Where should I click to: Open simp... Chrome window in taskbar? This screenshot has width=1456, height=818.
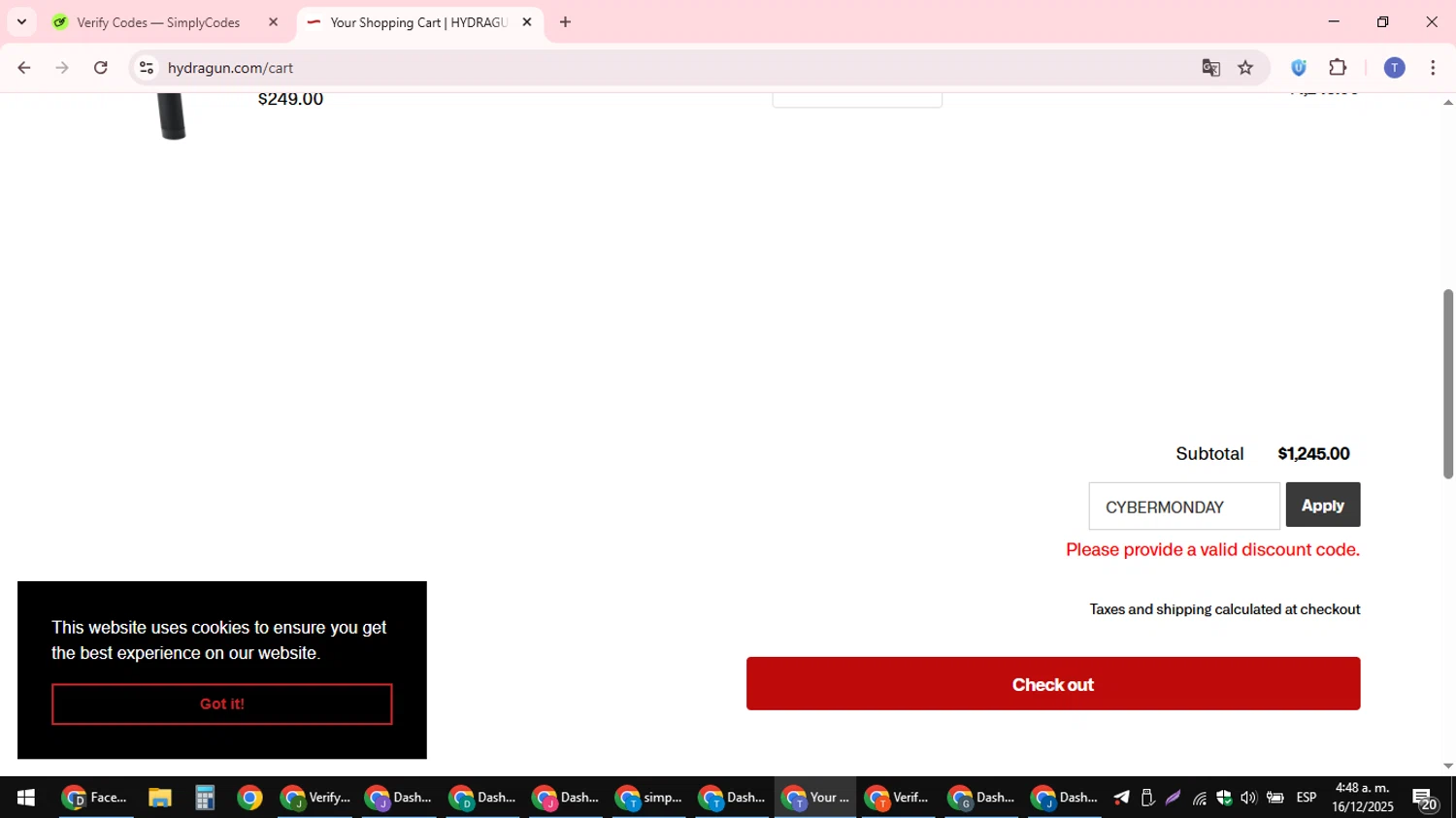pyautogui.click(x=649, y=798)
